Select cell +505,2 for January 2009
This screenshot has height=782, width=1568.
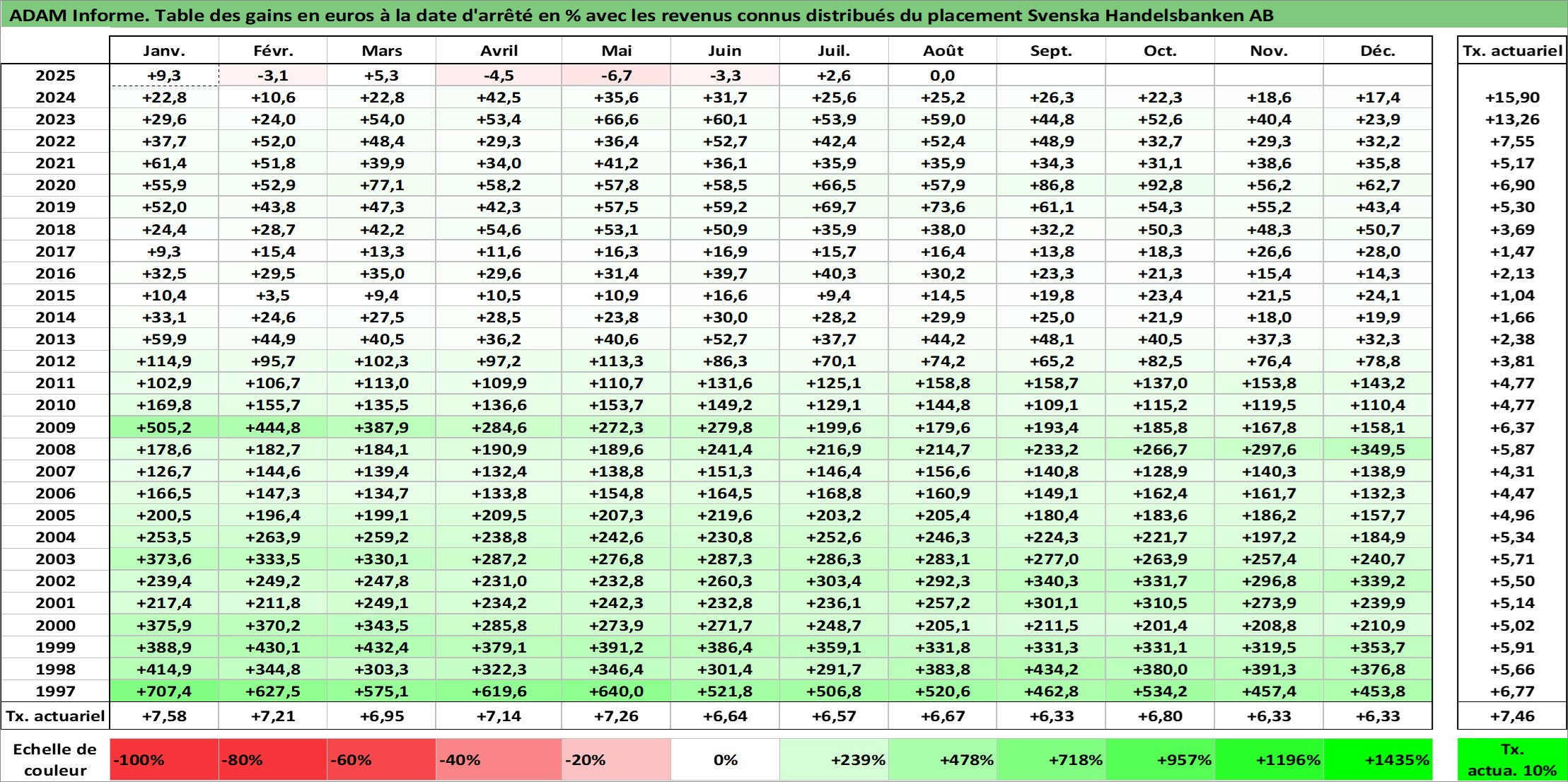coord(164,427)
